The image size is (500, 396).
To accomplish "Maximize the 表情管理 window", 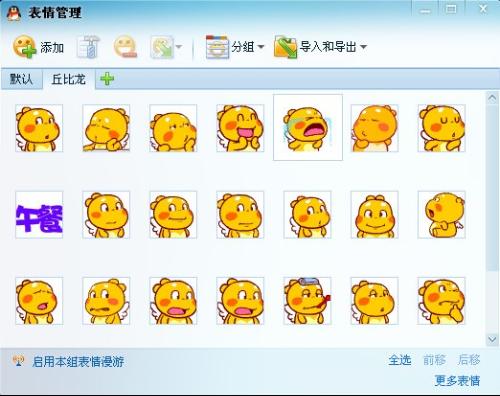I will [451, 9].
